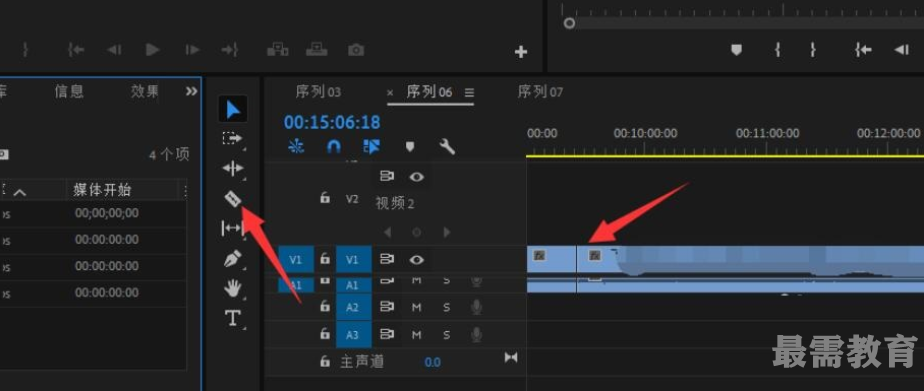Add marker in timeline header
Screen dimensions: 924x391
pos(410,146)
